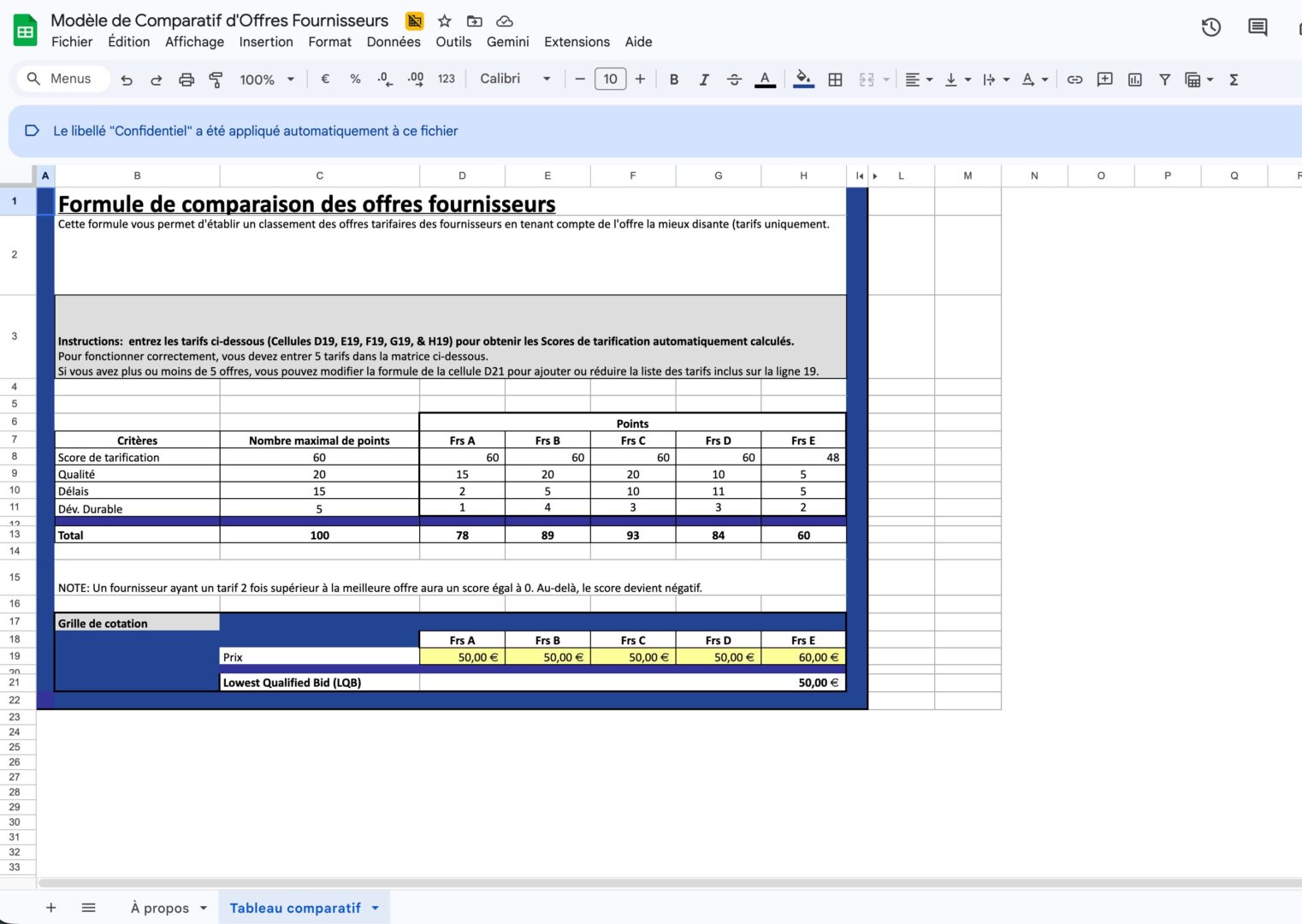Apply euro currency format
This screenshot has height=924, width=1302.
(325, 80)
